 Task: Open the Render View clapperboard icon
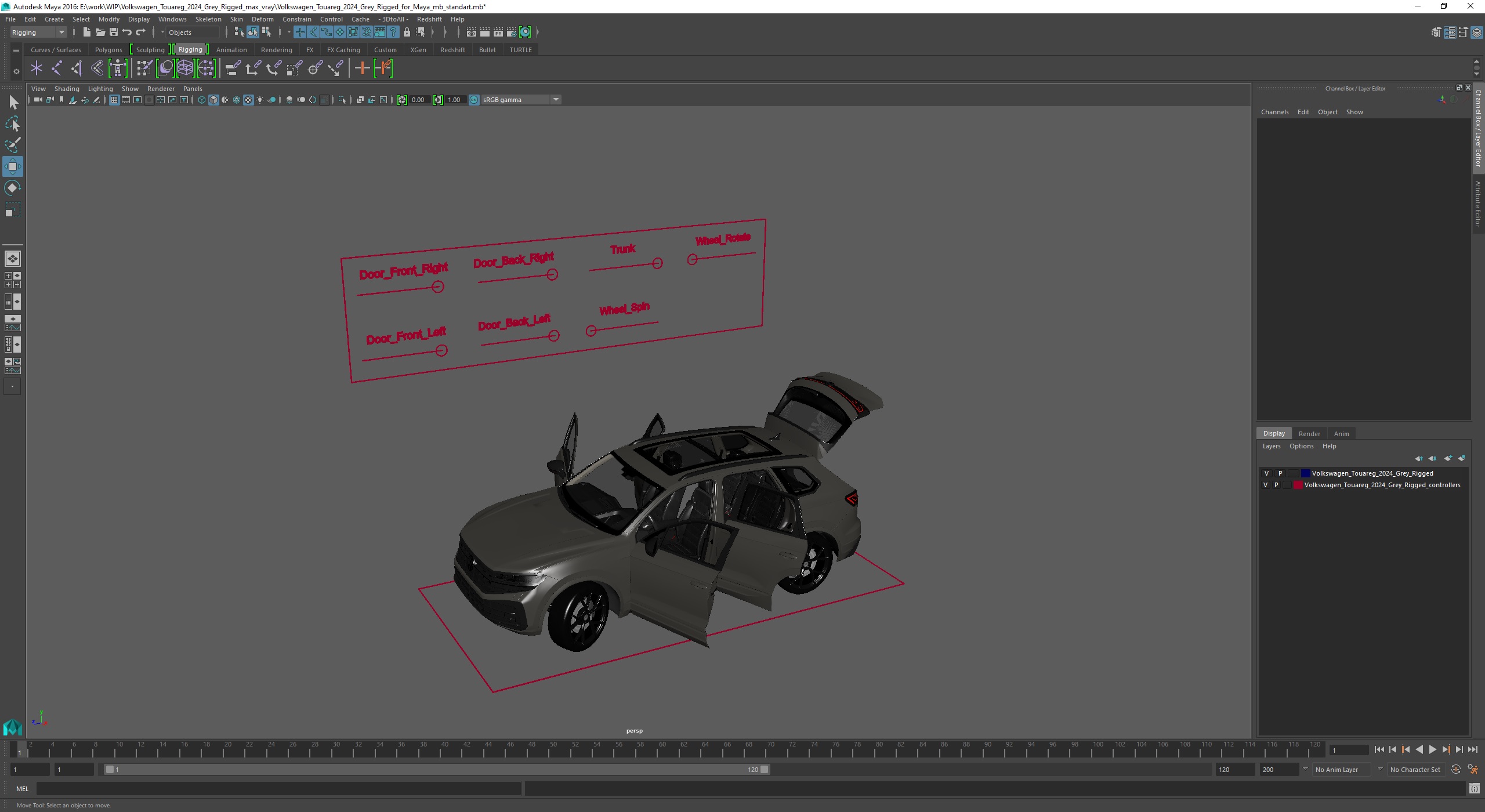(472, 32)
